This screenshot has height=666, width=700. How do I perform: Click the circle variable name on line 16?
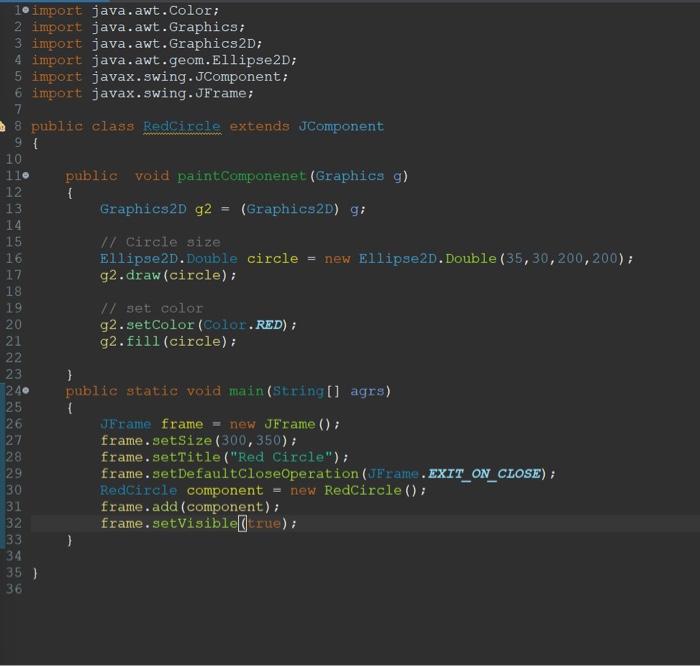(x=272, y=258)
